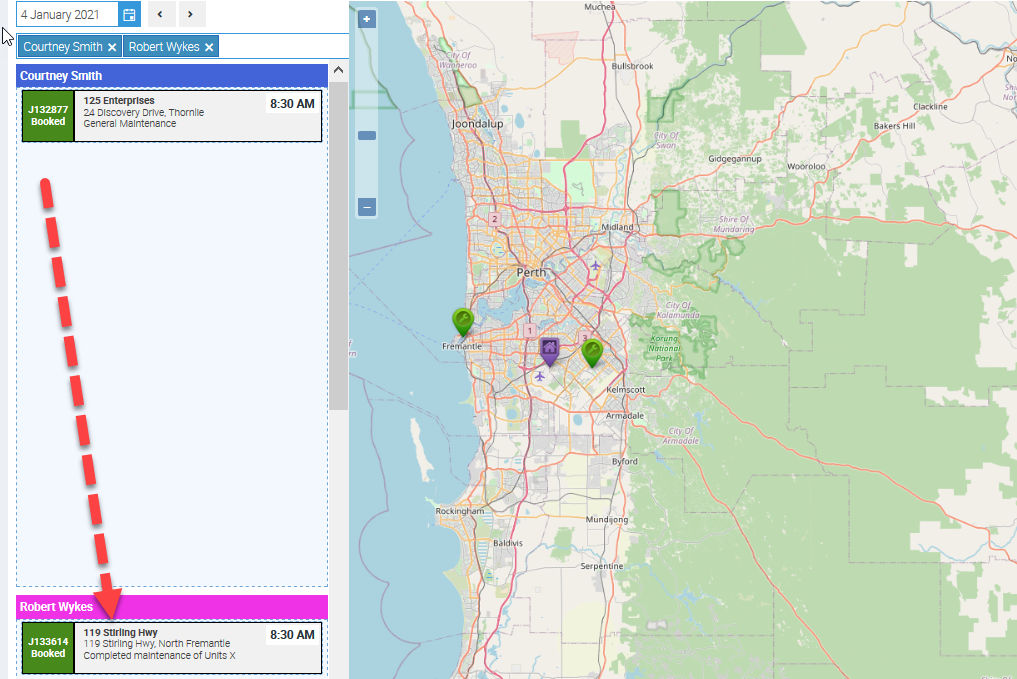Select green wrench marker near Thornlie
This screenshot has height=679, width=1017.
tap(592, 352)
